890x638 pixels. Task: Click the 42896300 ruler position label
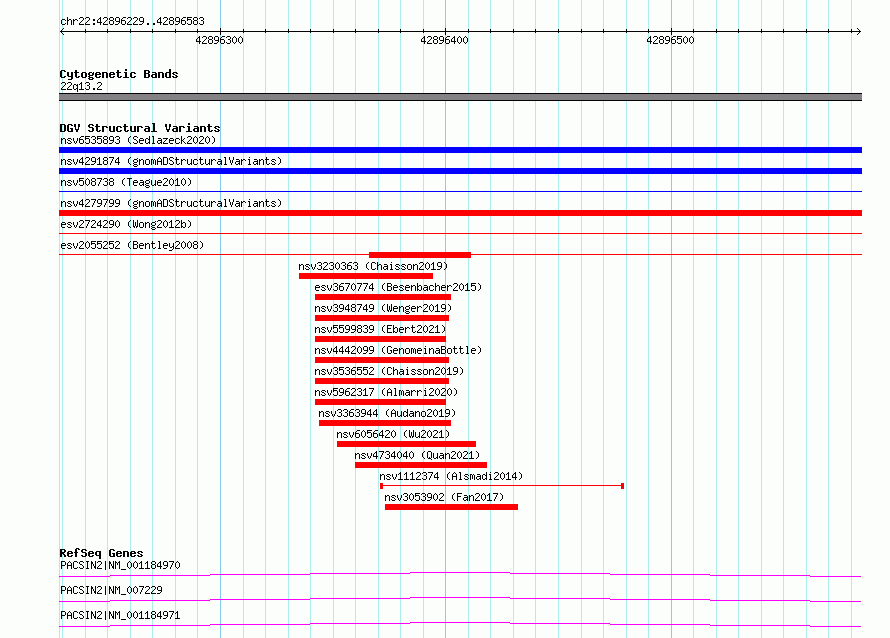point(219,40)
